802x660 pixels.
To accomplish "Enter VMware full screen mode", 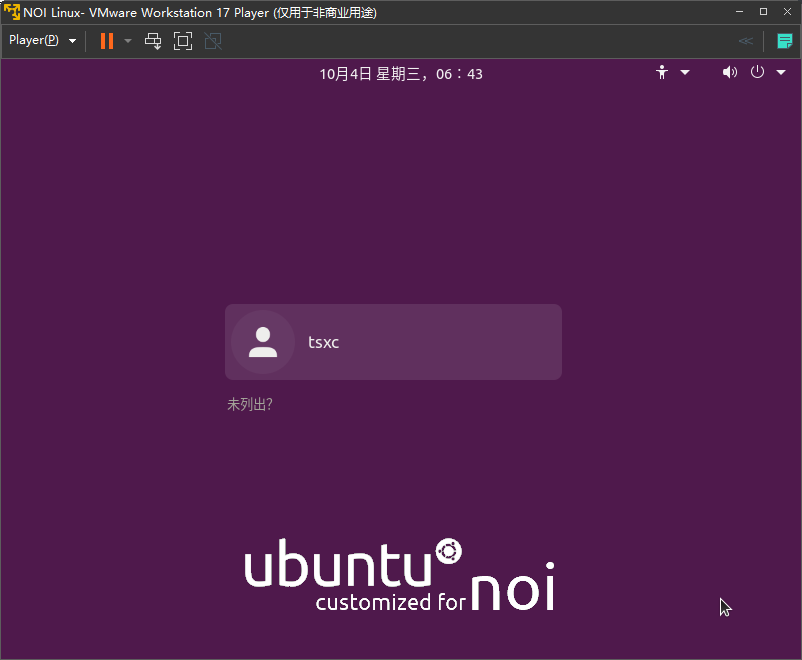I will coord(182,41).
